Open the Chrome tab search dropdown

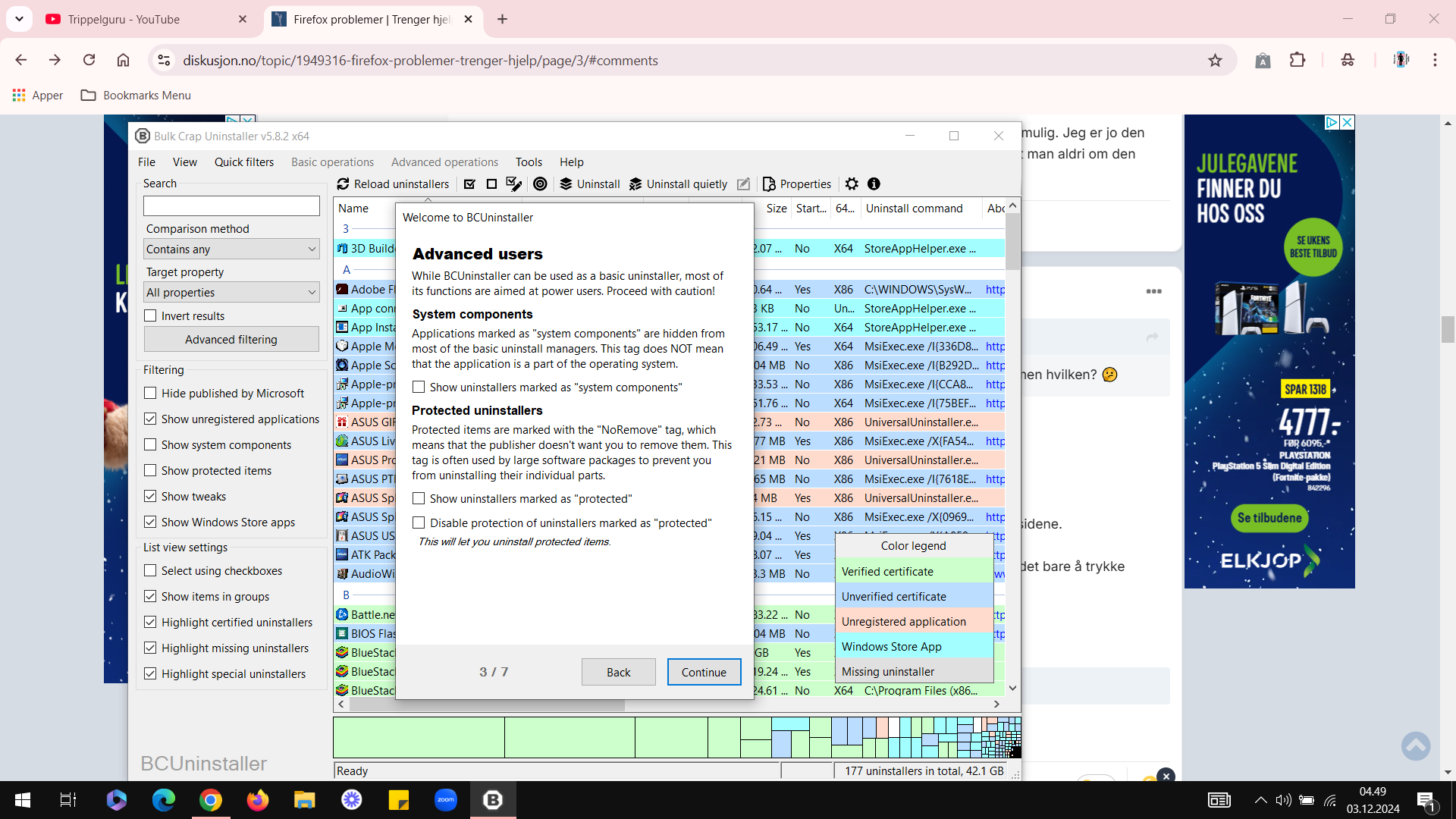(19, 19)
